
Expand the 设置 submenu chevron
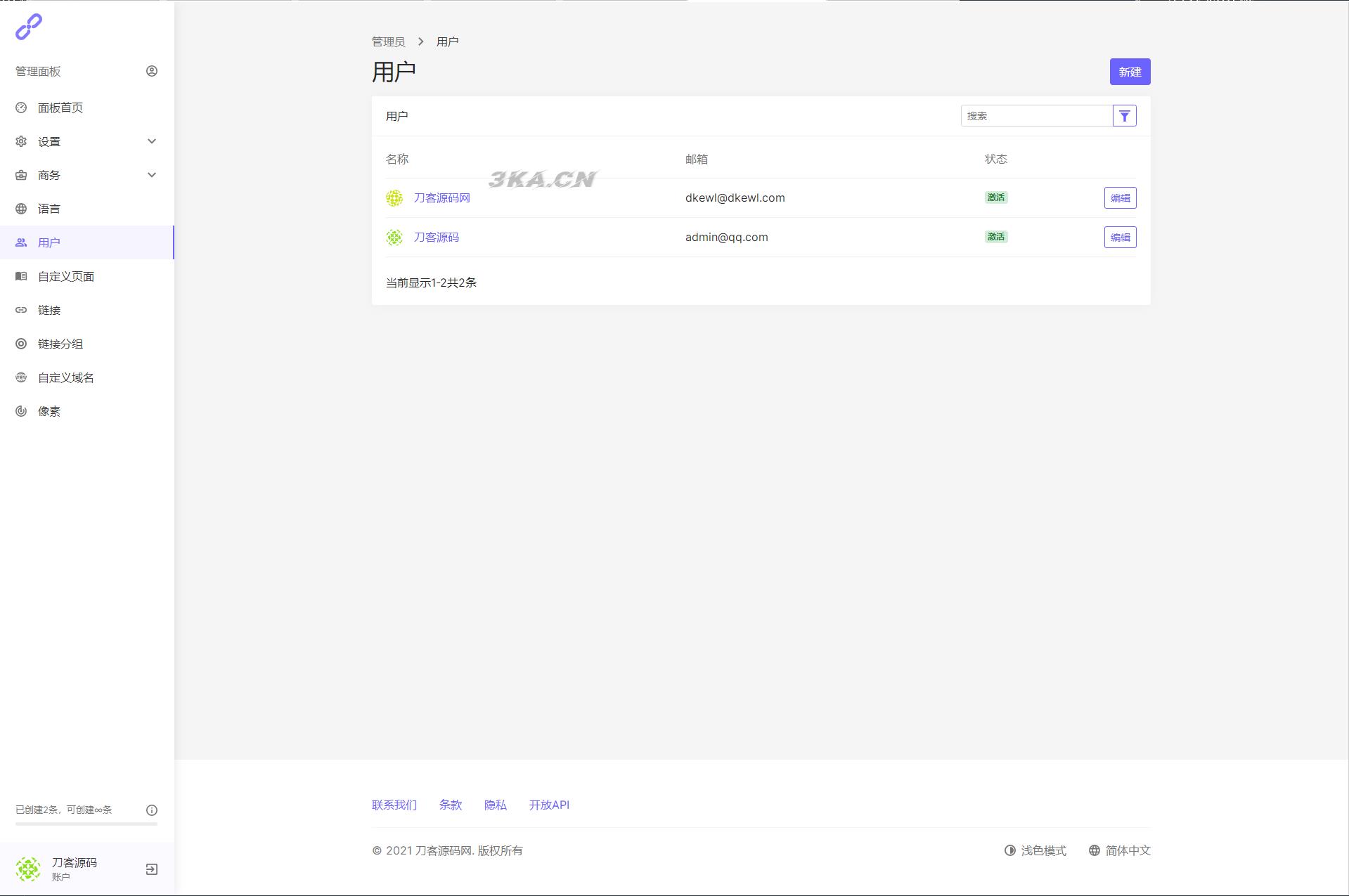pos(152,141)
